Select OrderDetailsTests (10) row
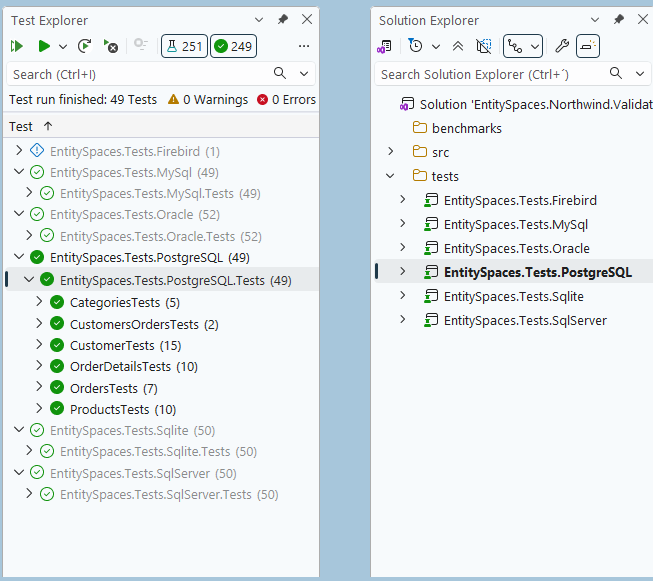The width and height of the screenshot is (653, 581). coord(133,367)
